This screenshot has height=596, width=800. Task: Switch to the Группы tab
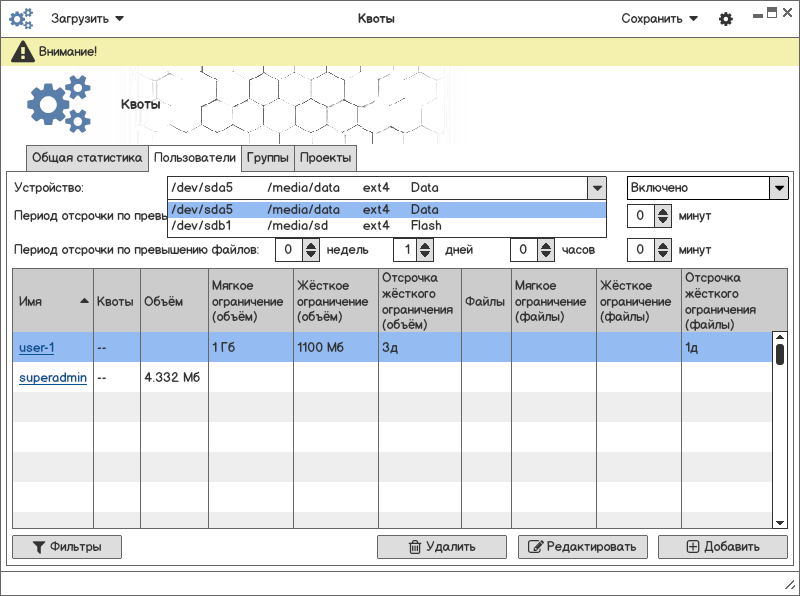268,158
